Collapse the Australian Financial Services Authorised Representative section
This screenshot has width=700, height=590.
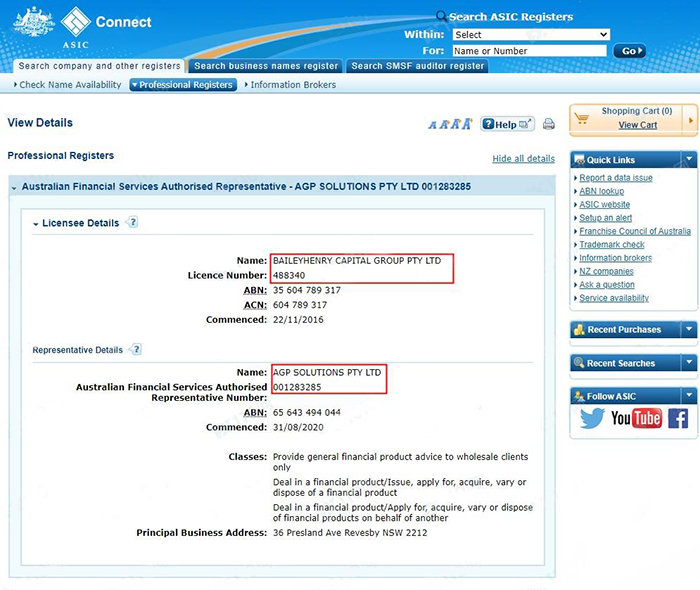[14, 188]
